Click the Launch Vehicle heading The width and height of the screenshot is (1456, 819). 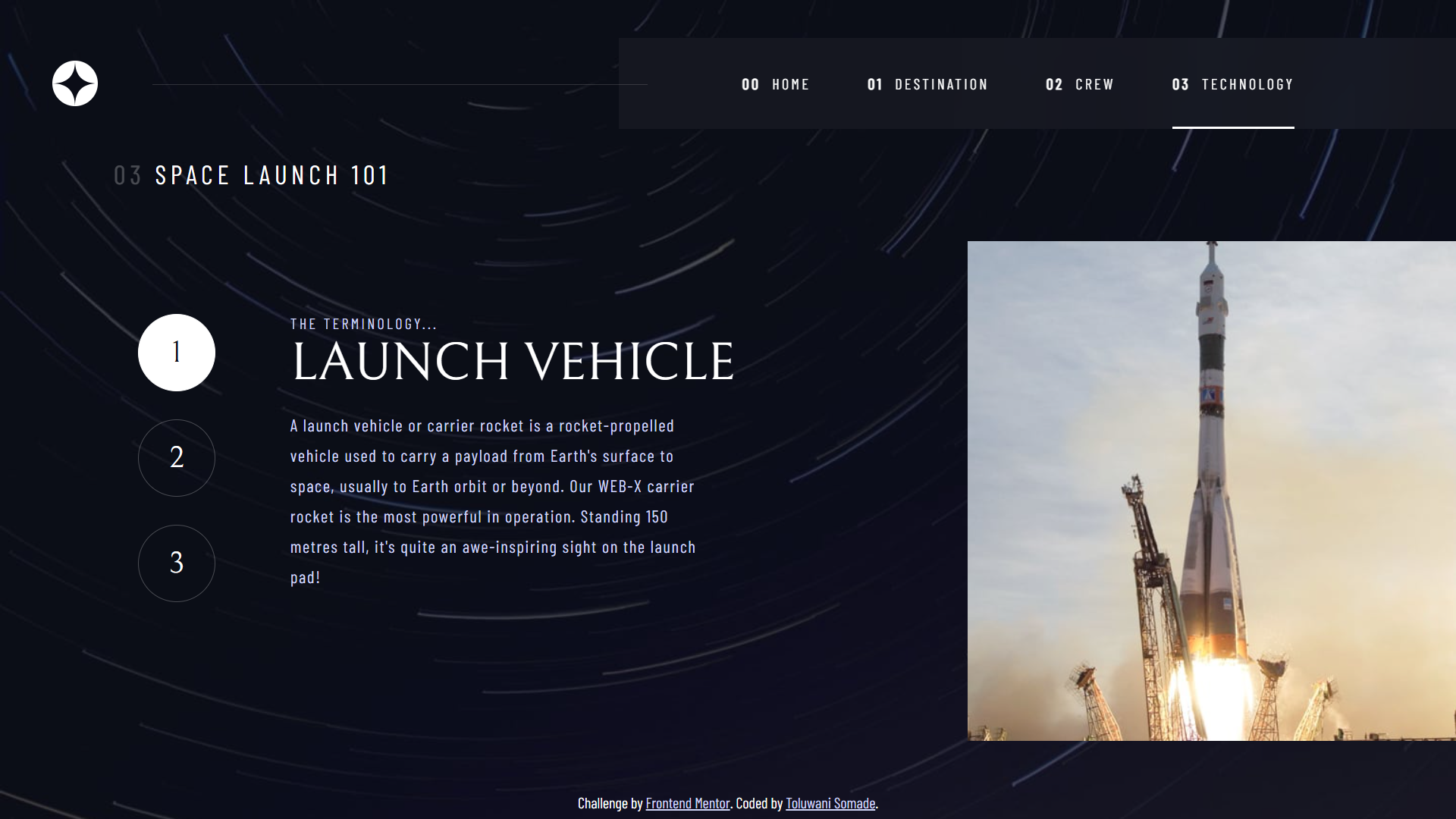tap(513, 361)
